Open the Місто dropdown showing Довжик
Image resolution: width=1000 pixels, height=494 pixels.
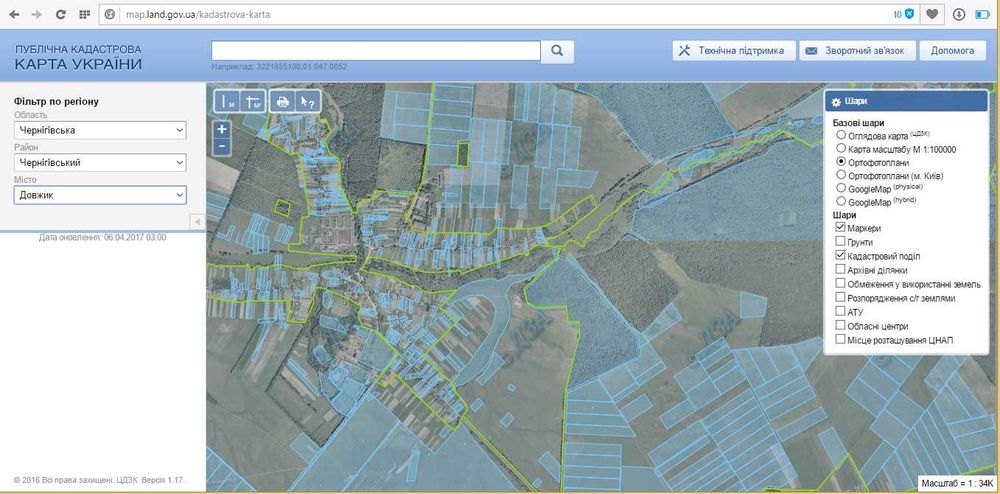(x=100, y=195)
